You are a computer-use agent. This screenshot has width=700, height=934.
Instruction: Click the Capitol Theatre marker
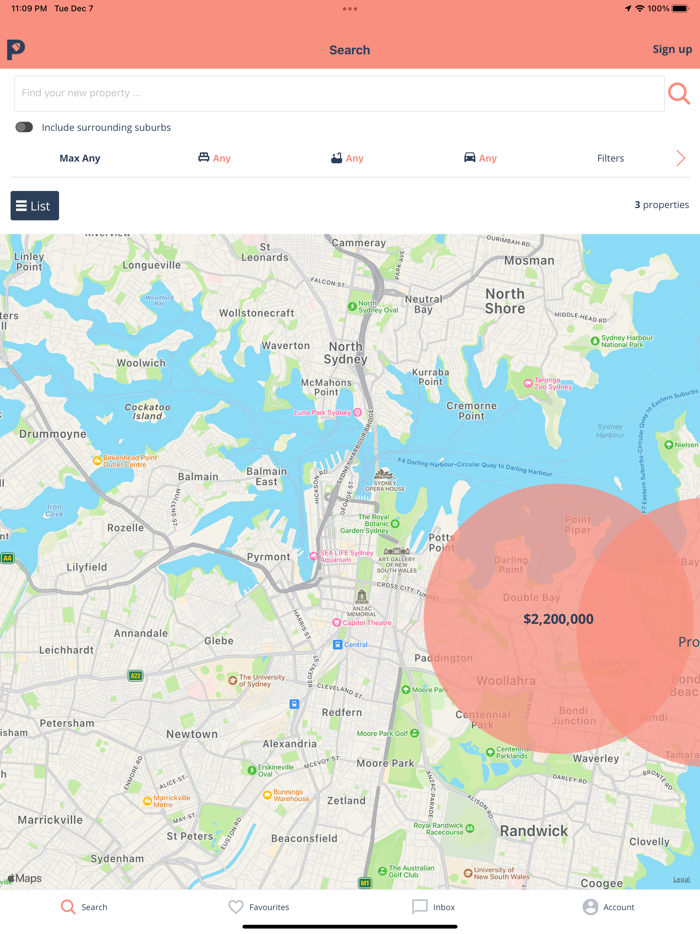[x=336, y=622]
